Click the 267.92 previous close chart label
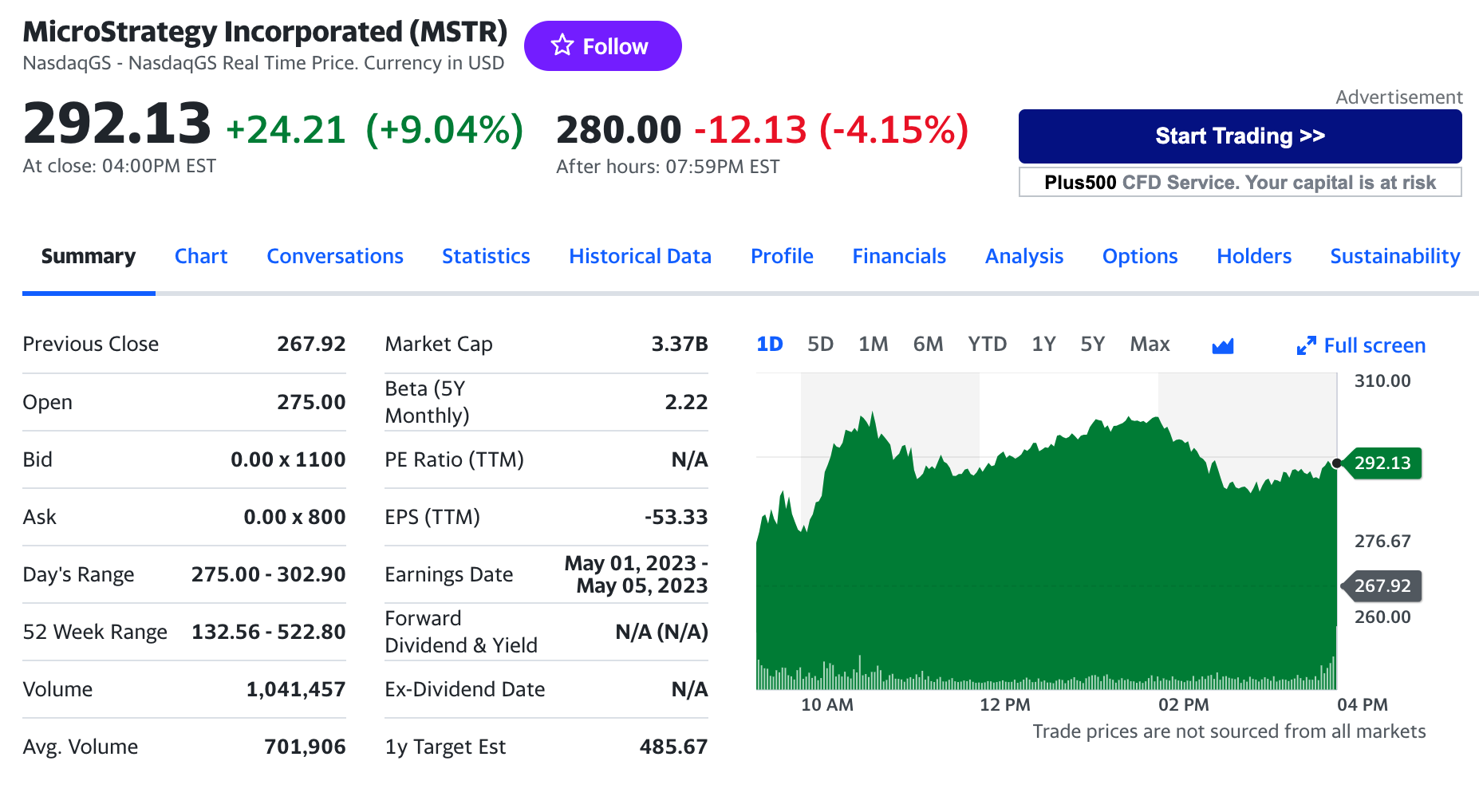Image resolution: width=1479 pixels, height=812 pixels. coord(1382,585)
